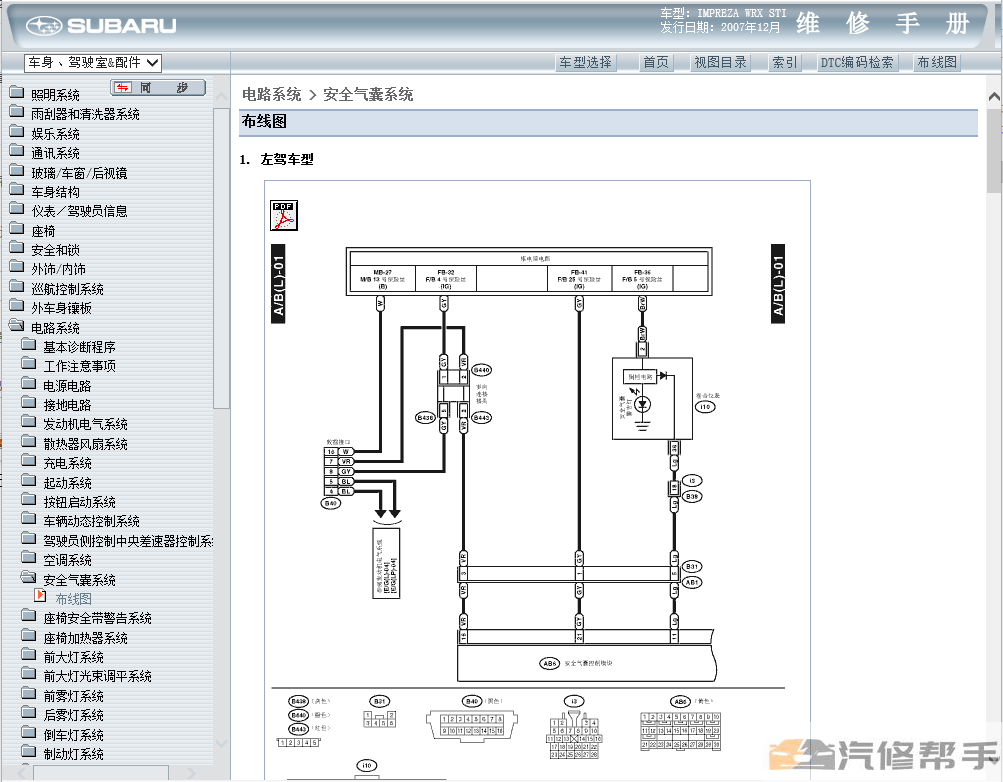Click the sidebar scroll-down arrow
The image size is (1003, 782).
click(221, 743)
